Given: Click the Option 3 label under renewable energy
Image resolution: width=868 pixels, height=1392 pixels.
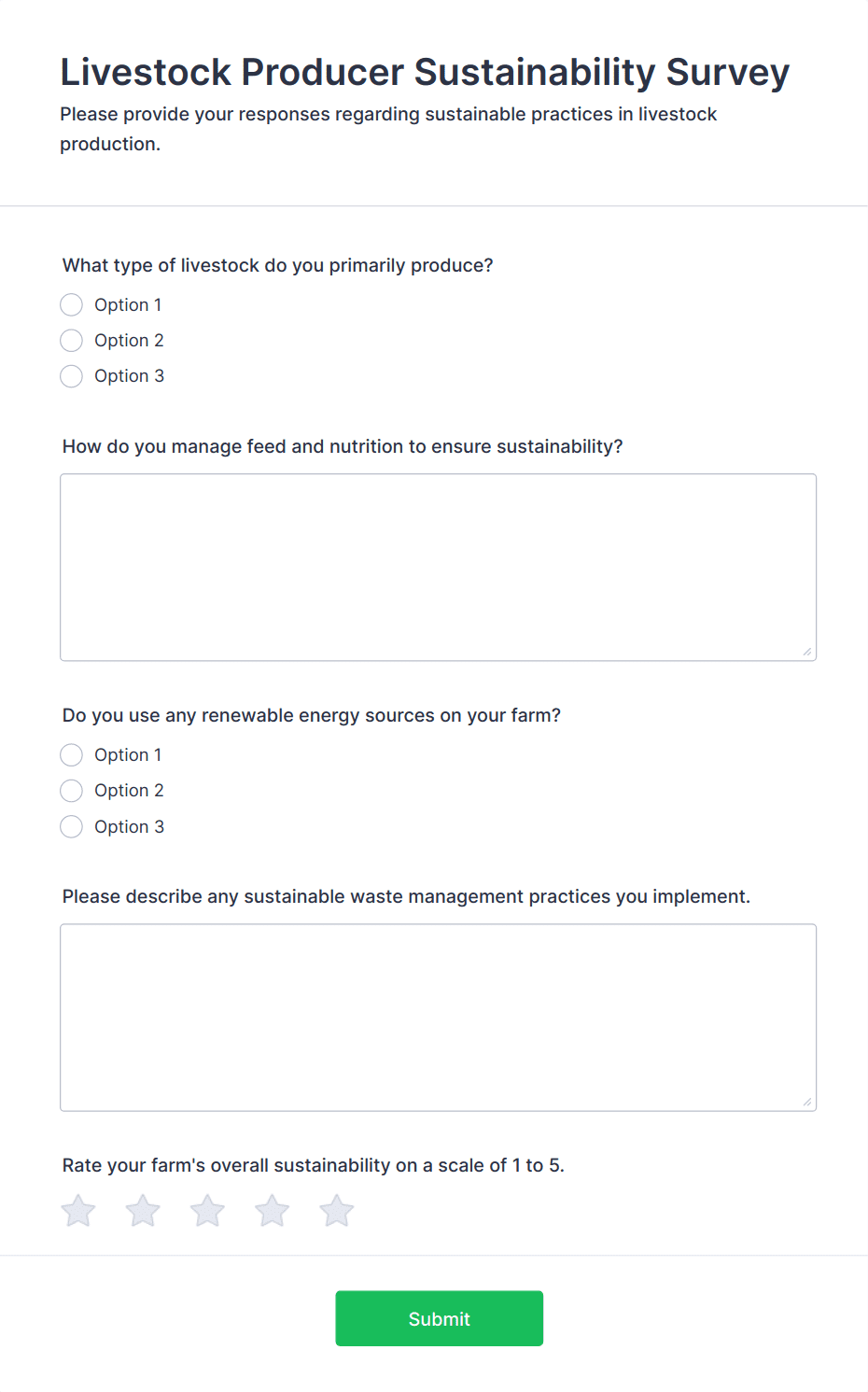Looking at the screenshot, I should (129, 827).
